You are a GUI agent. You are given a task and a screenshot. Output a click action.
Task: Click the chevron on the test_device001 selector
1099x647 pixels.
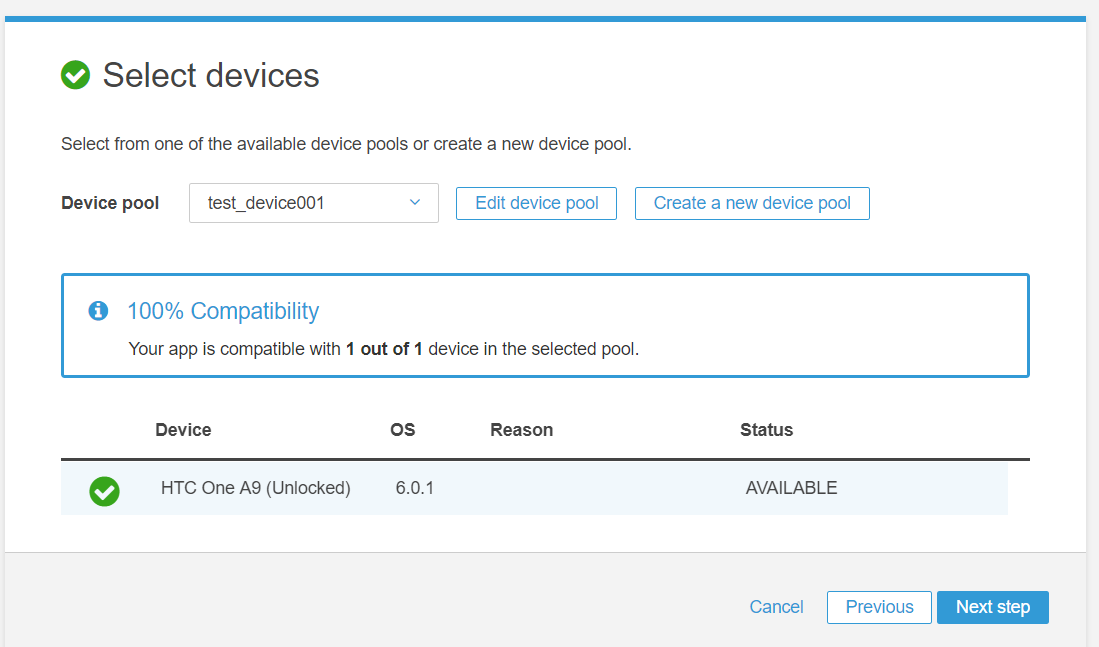pyautogui.click(x=414, y=203)
